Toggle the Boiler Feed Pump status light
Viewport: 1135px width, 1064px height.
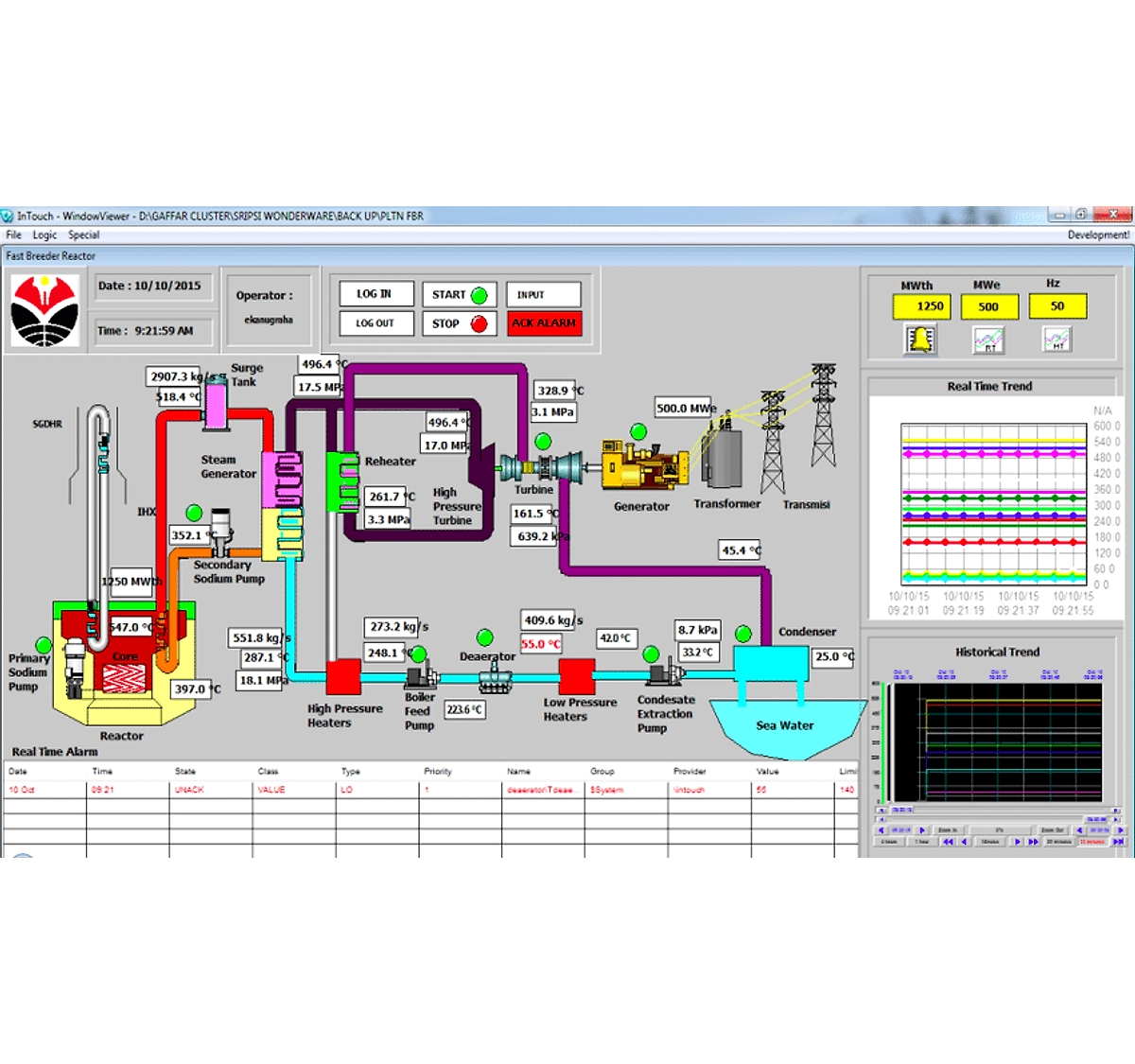pyautogui.click(x=418, y=654)
